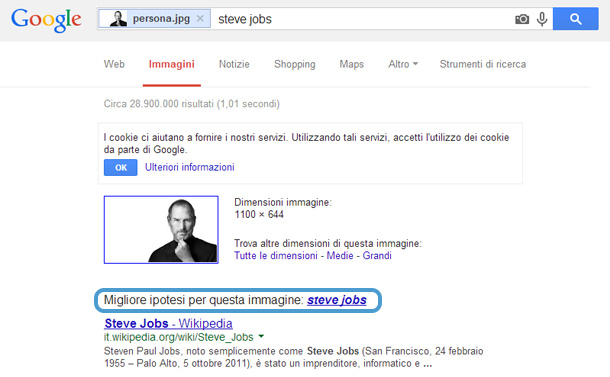
Task: Open Tutte le dimensioni link
Action: pyautogui.click(x=276, y=256)
